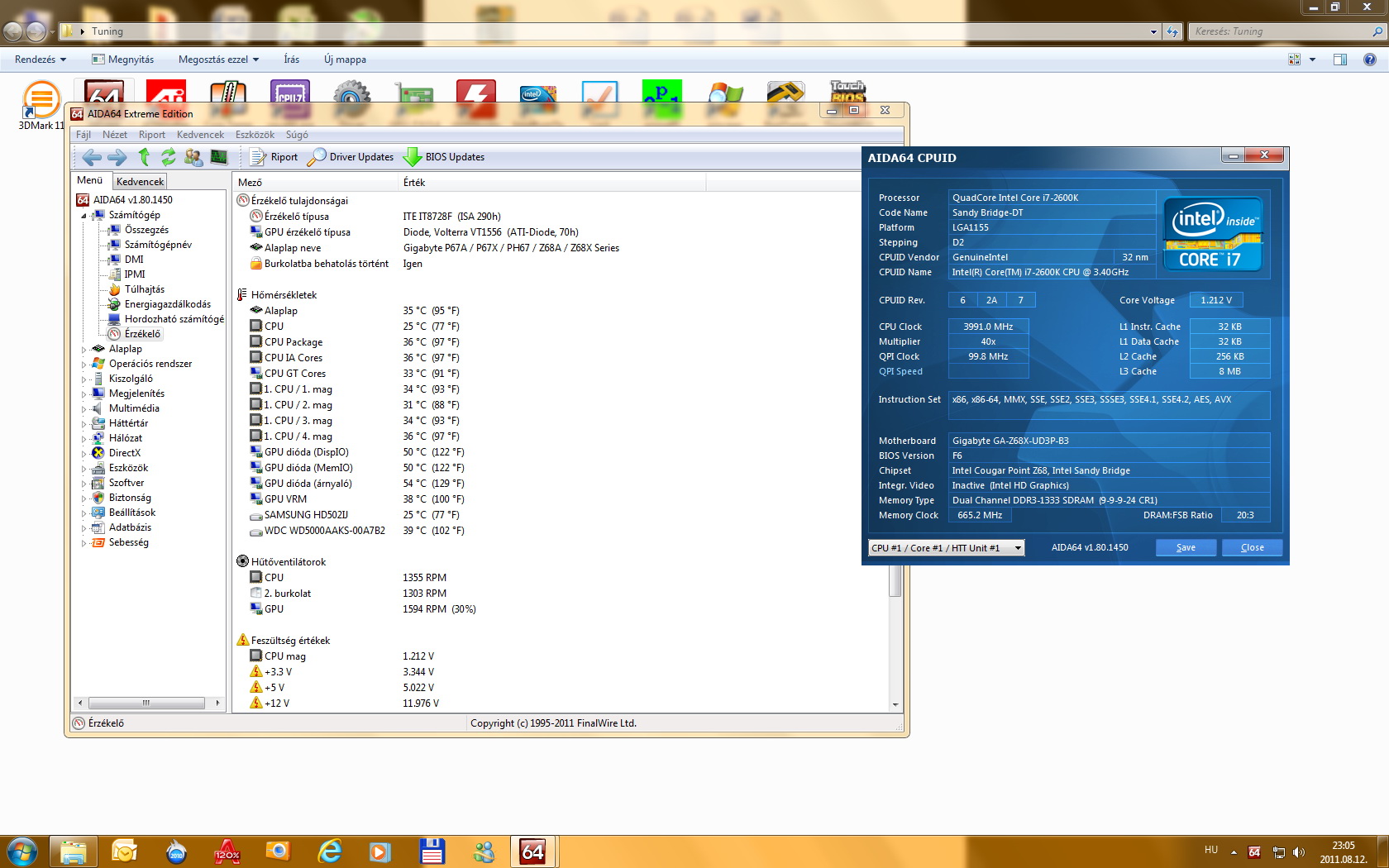
Task: Collapse the Számítógép tree node
Action: pos(84,216)
